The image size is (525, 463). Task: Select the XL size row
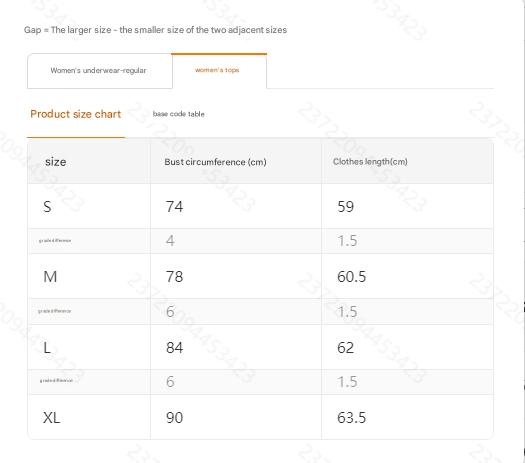(x=260, y=417)
